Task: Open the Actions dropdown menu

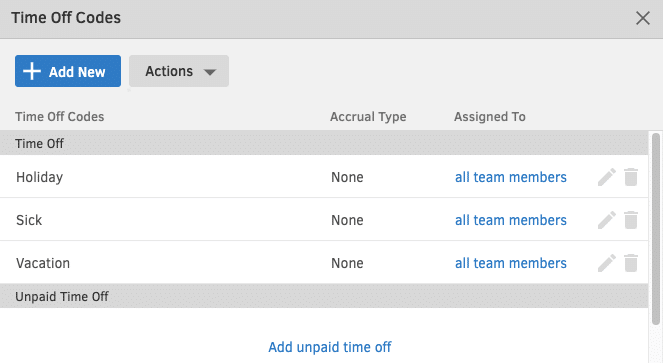Action: tap(179, 71)
